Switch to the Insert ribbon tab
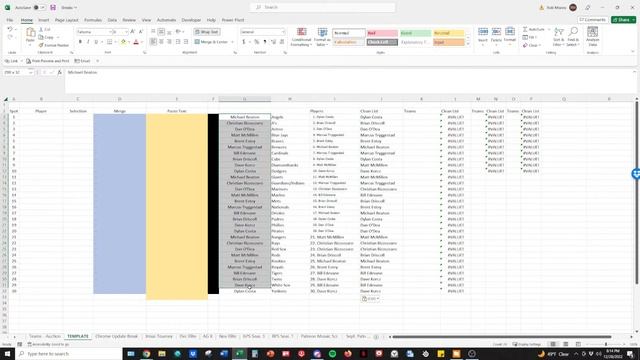The image size is (640, 360). (x=44, y=20)
